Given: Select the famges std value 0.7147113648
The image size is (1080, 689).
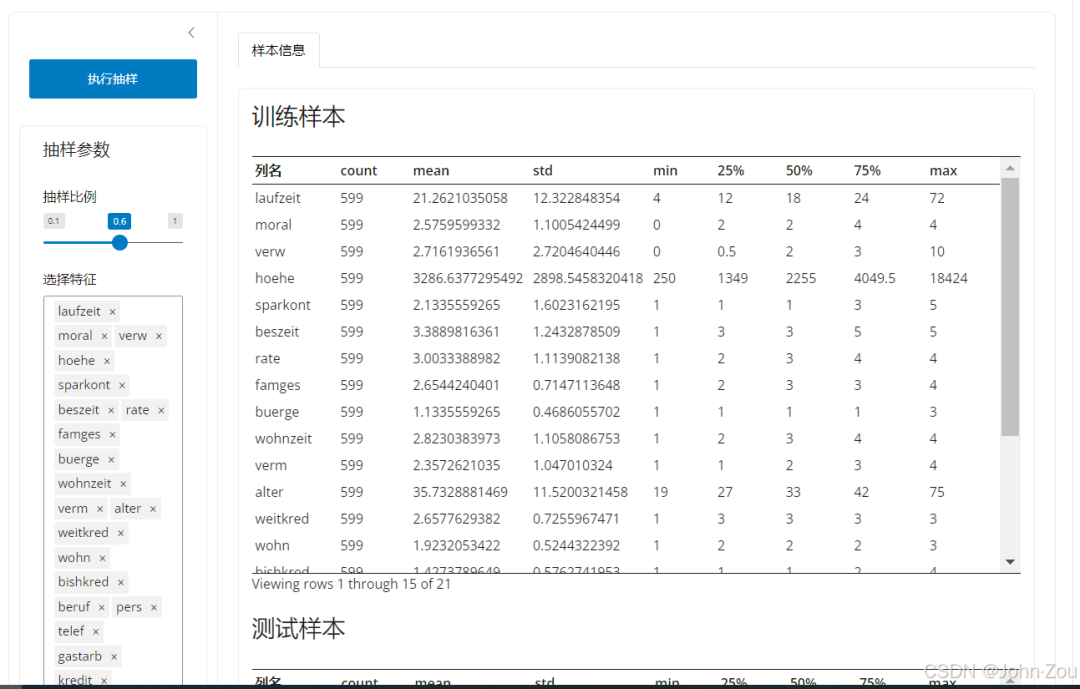Looking at the screenshot, I should pos(577,385).
